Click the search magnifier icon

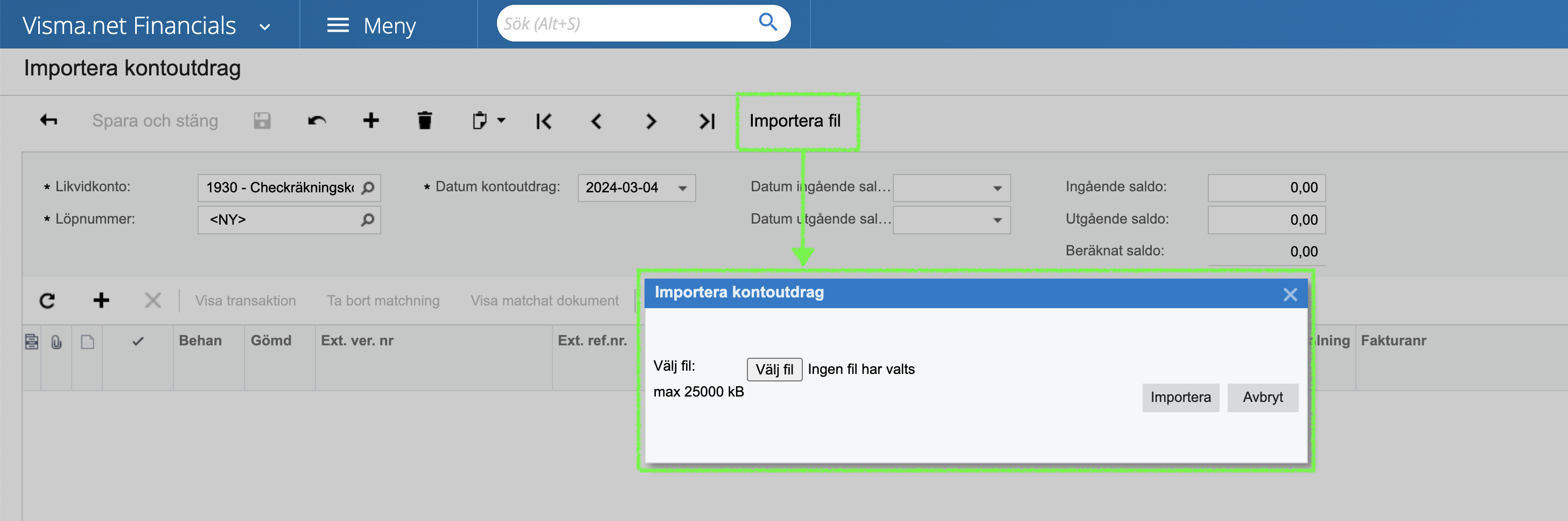click(x=768, y=23)
